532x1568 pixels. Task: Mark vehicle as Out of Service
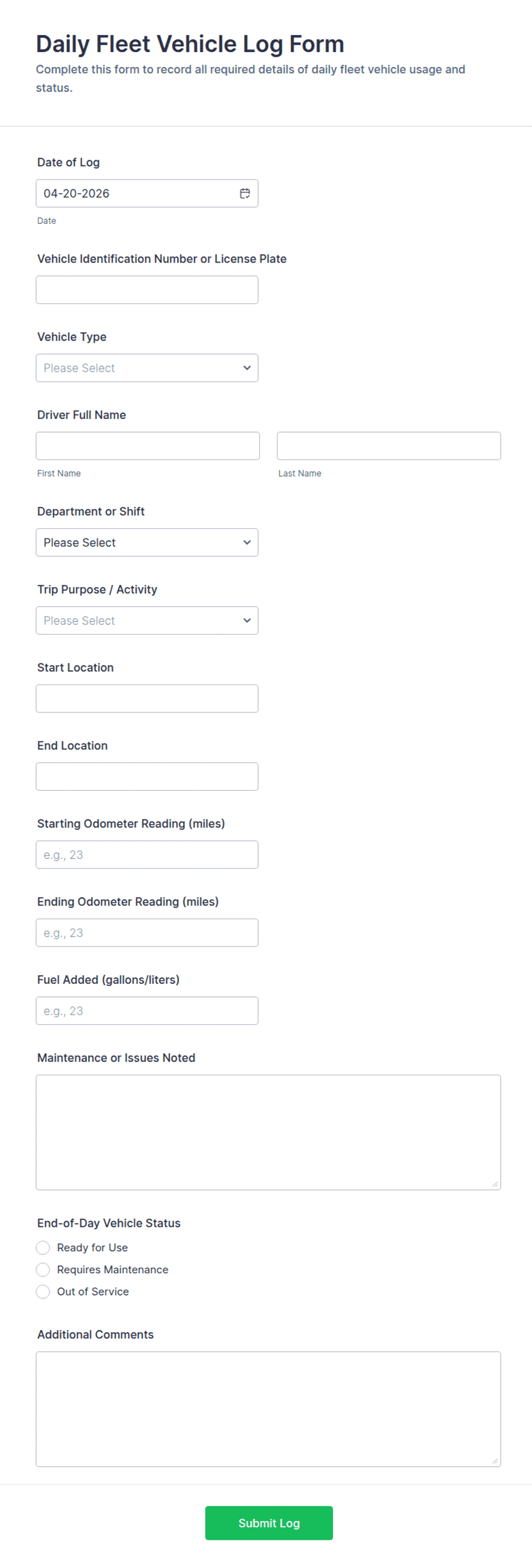(43, 1292)
